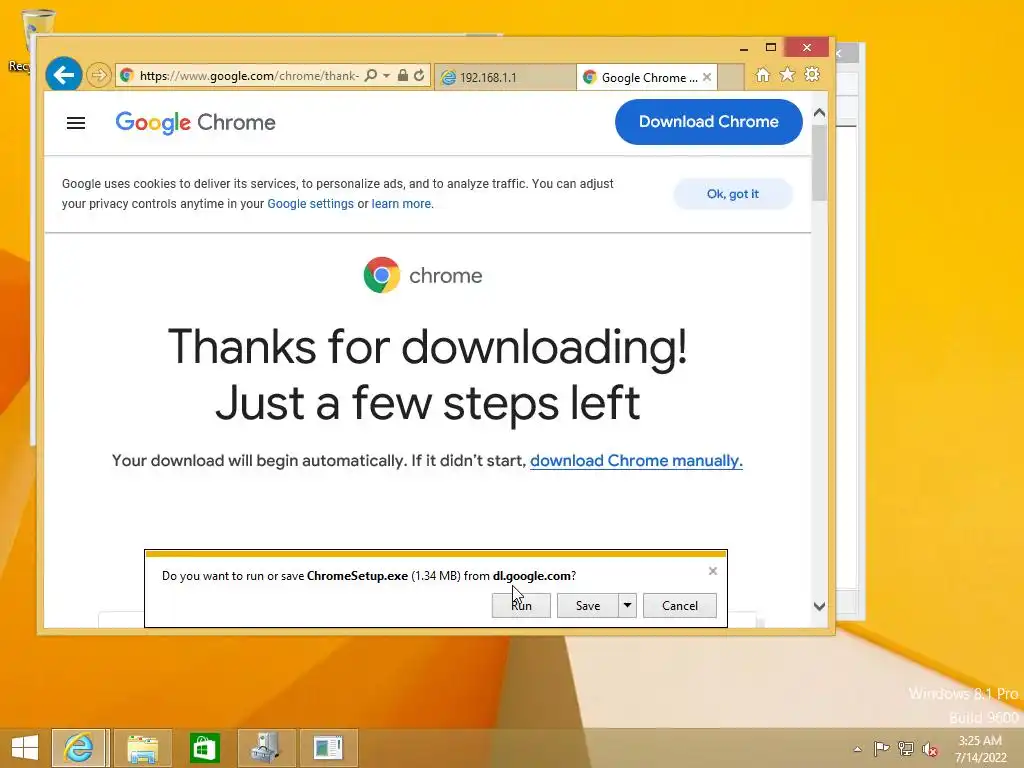Viewport: 1024px width, 768px height.
Task: Click the page scrollbar down arrow
Action: point(819,606)
